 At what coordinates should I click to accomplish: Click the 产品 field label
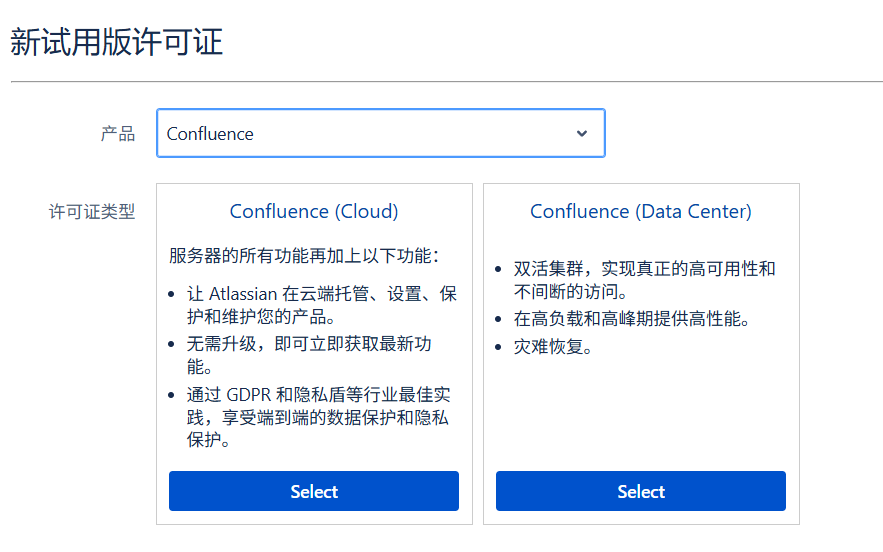click(x=118, y=134)
